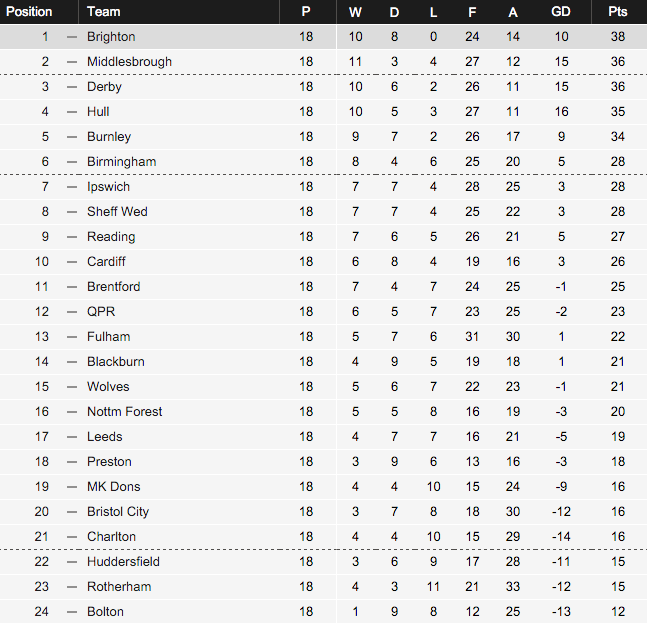The height and width of the screenshot is (623, 647).
Task: Click the dash movement icon beside Fulham
Action: click(72, 337)
